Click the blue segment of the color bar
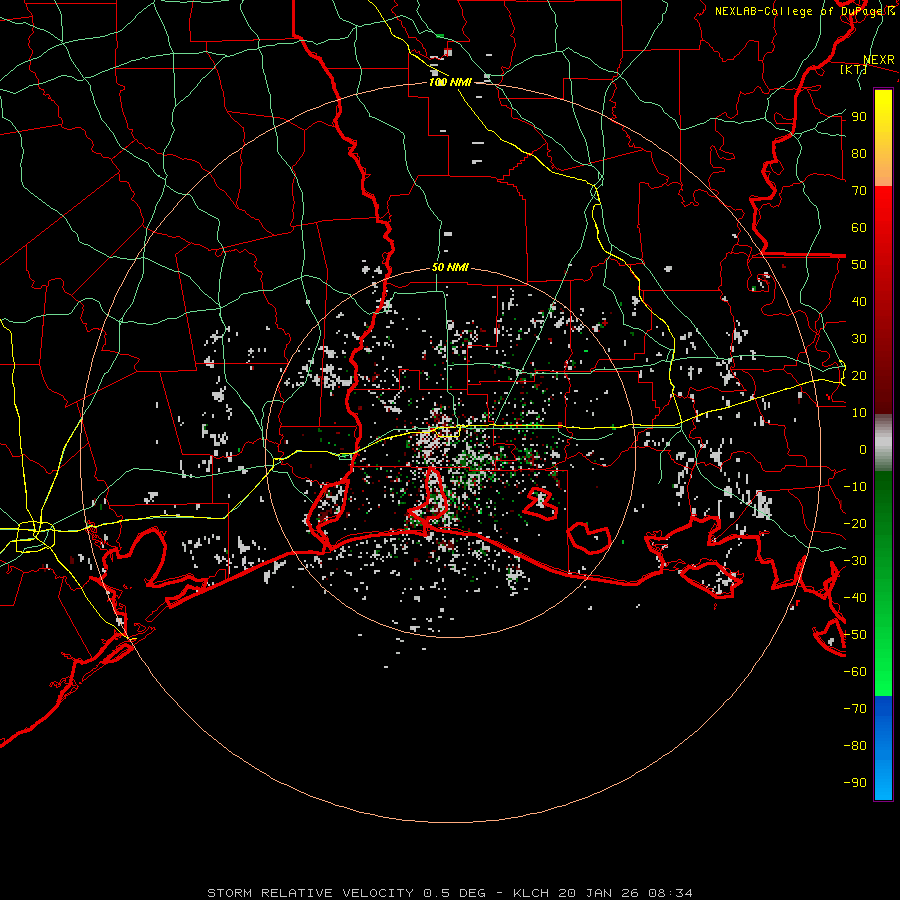The image size is (900, 900). point(883,748)
